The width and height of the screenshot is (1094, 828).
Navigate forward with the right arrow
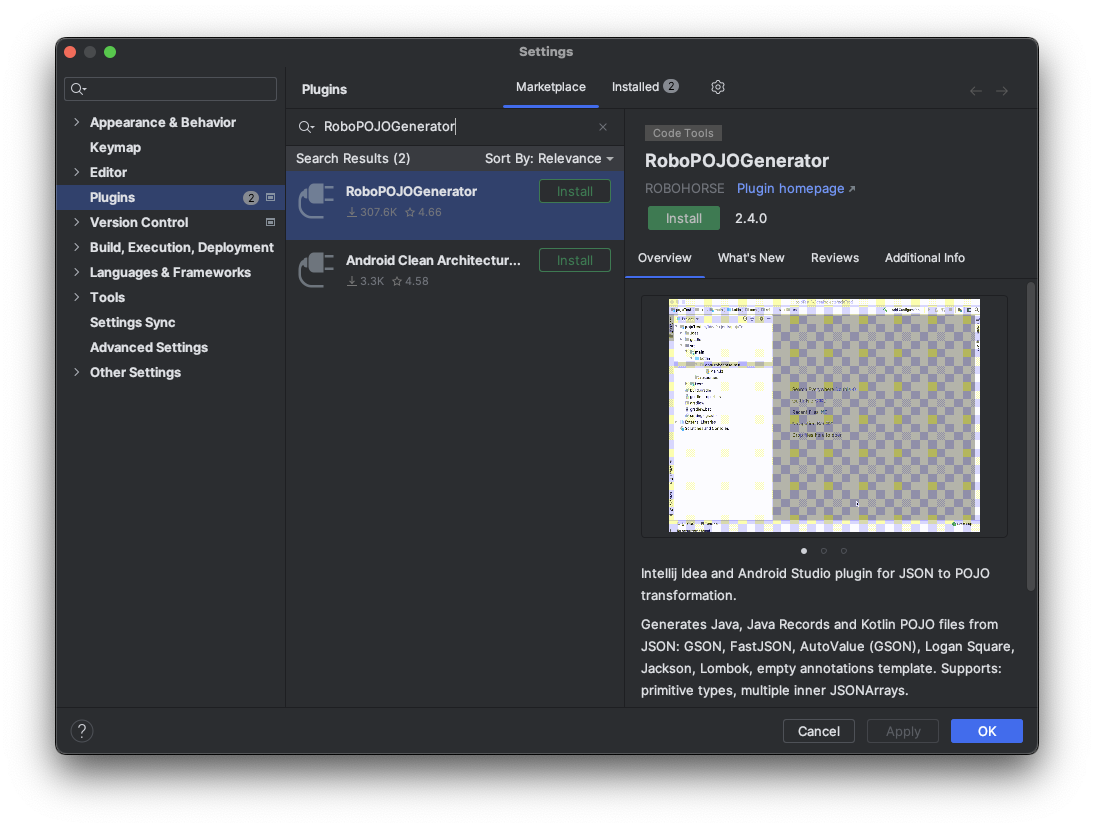[x=1002, y=91]
